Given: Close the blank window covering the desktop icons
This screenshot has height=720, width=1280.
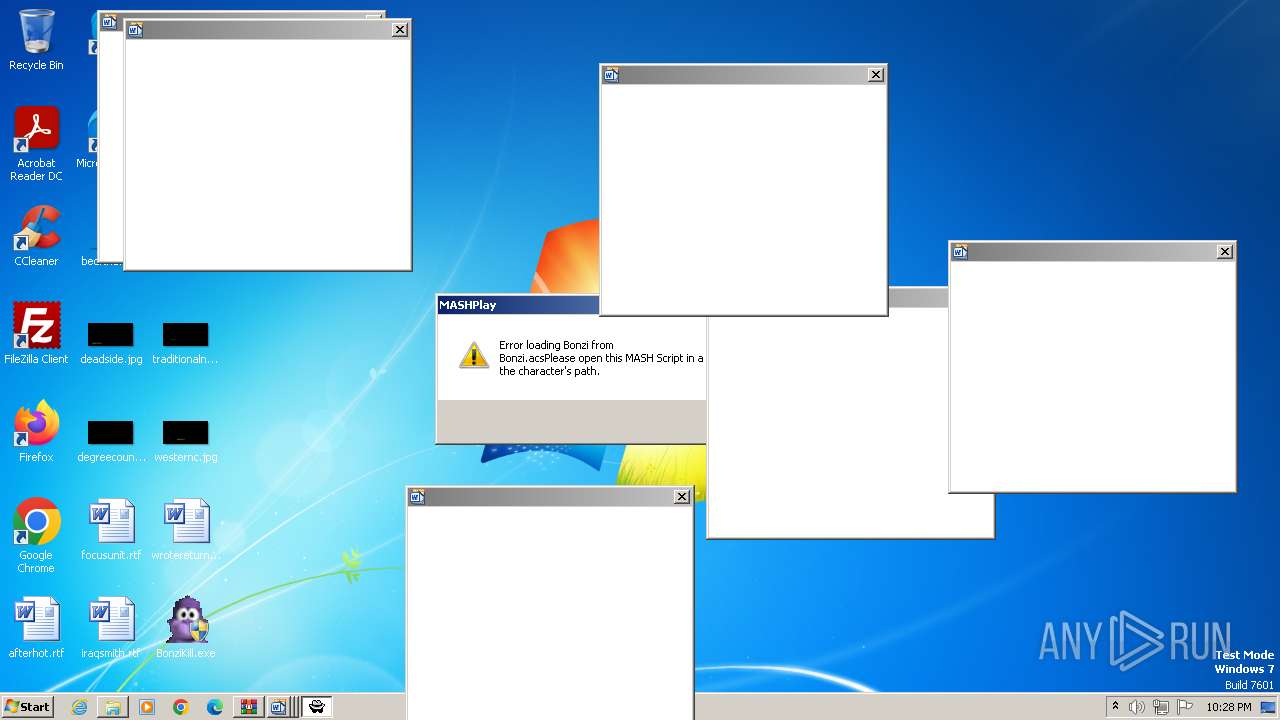Looking at the screenshot, I should [x=400, y=30].
